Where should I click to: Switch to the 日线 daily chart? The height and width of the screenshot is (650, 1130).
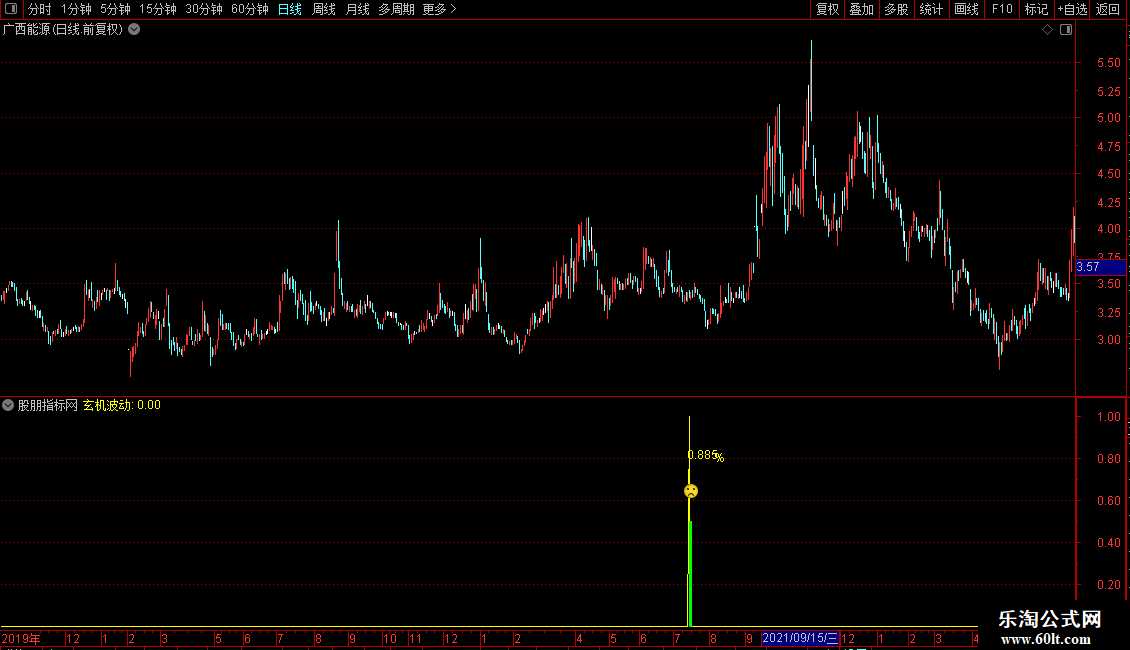click(290, 9)
